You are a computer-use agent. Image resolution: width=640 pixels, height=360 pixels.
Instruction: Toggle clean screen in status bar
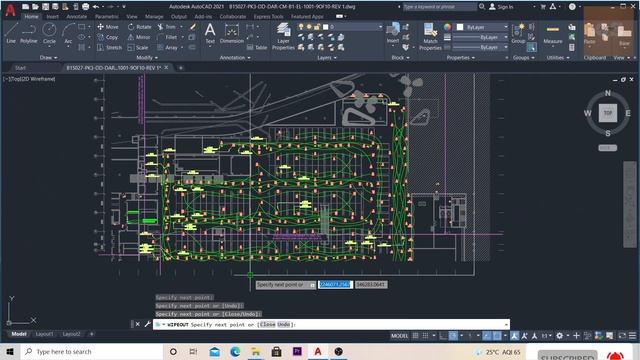click(622, 336)
